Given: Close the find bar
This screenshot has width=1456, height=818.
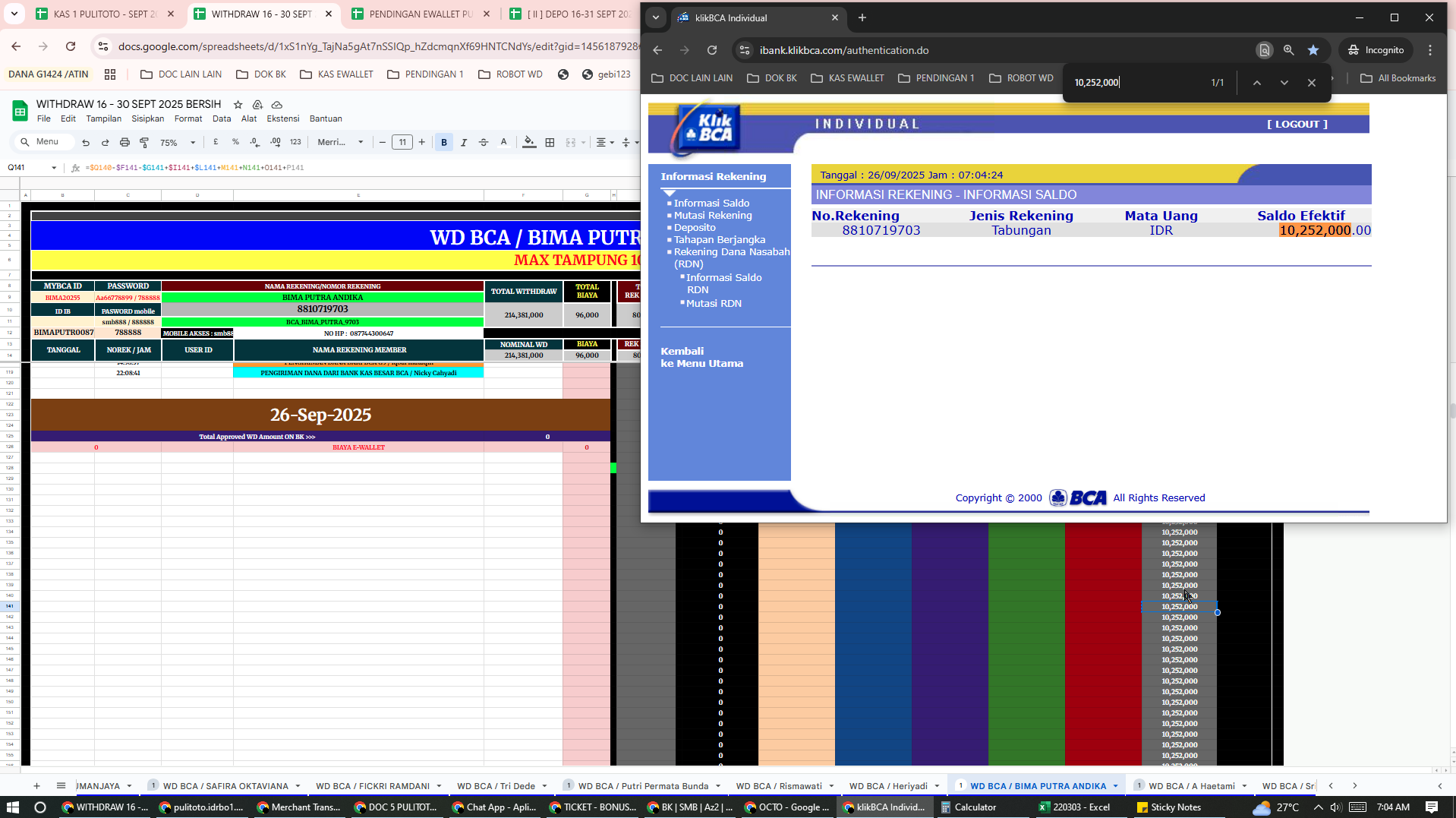Looking at the screenshot, I should [x=1312, y=83].
